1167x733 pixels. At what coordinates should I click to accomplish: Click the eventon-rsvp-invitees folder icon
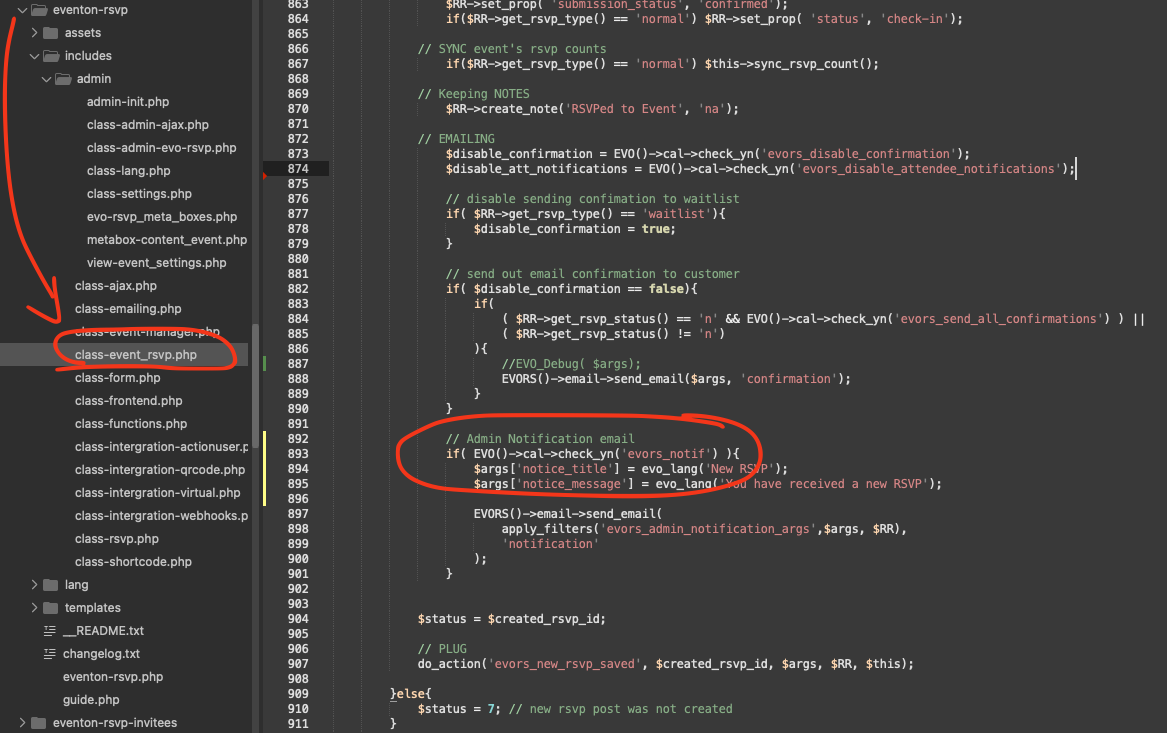coord(39,723)
